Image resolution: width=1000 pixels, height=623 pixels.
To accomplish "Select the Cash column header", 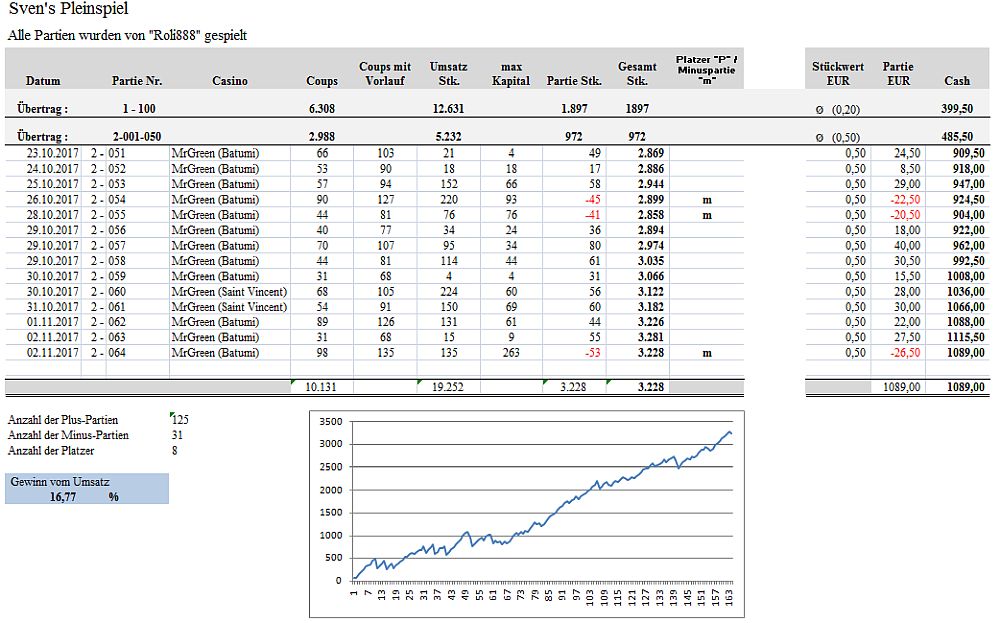I will 956,81.
